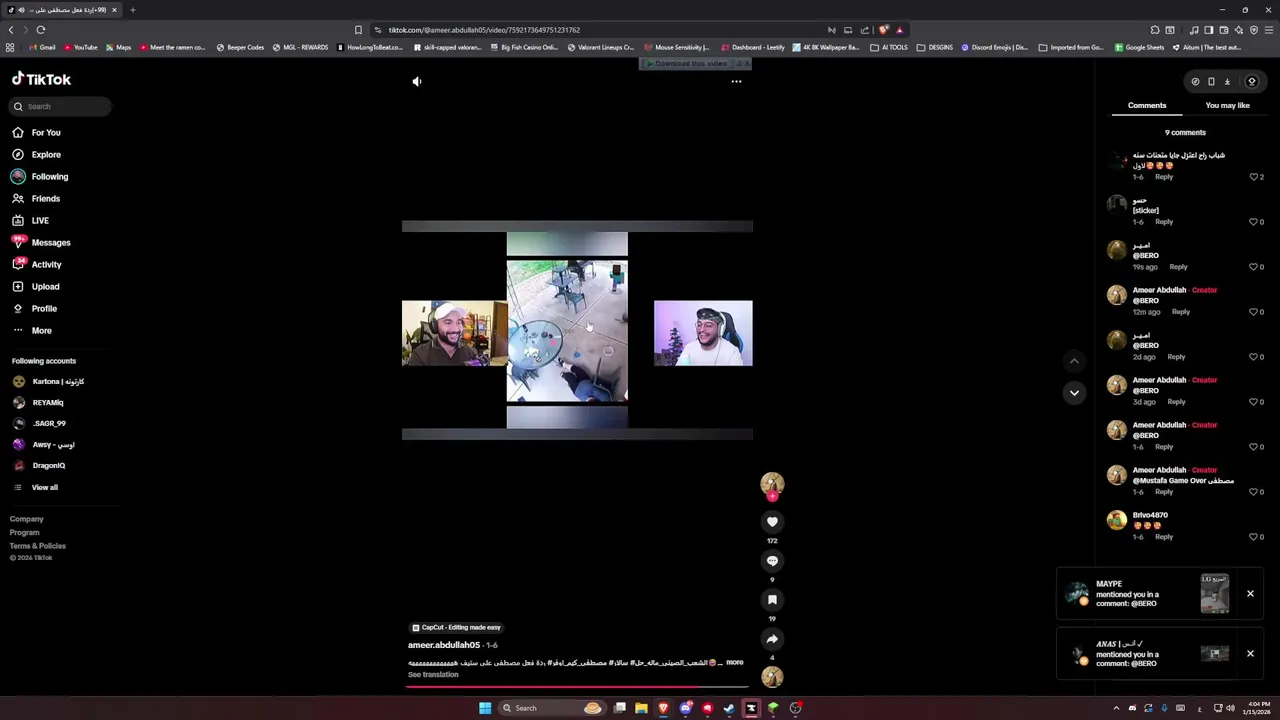The height and width of the screenshot is (720, 1280).
Task: Like the video with the heart icon
Action: (772, 522)
